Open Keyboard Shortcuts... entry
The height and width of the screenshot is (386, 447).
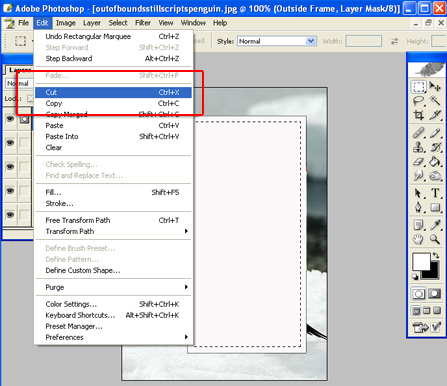click(113, 315)
